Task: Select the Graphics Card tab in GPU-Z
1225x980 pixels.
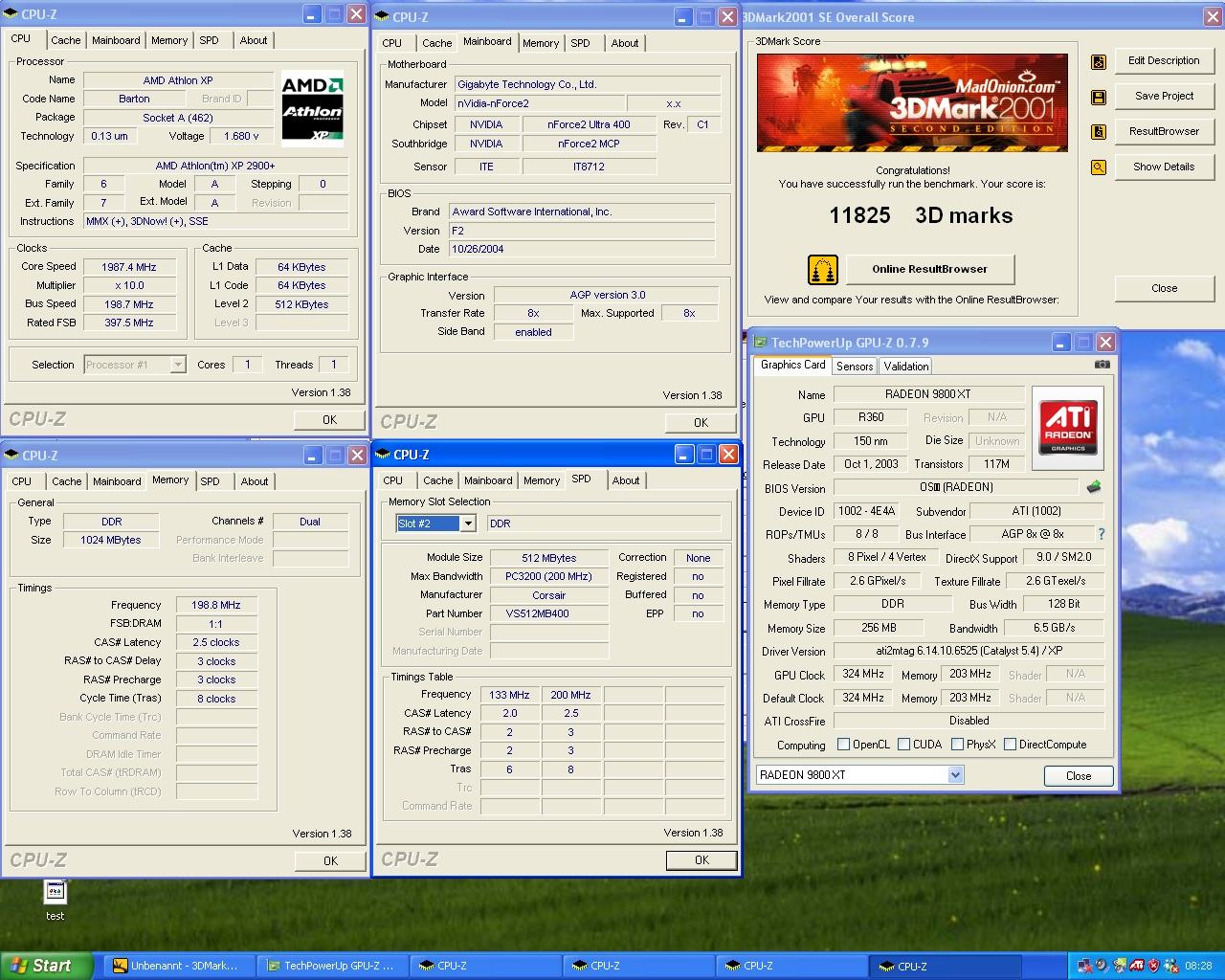Action: pyautogui.click(x=792, y=365)
